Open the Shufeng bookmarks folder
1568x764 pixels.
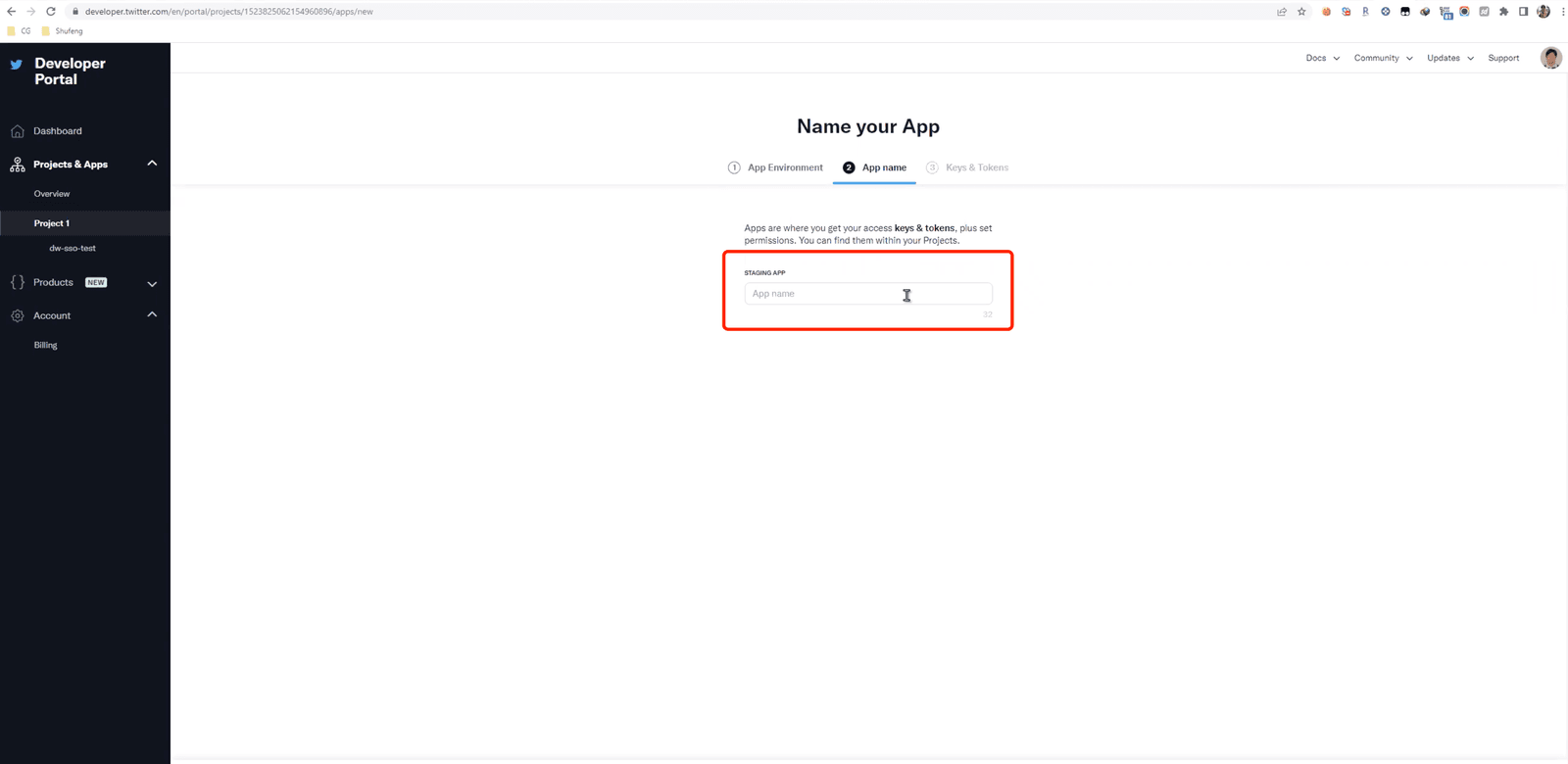[62, 31]
